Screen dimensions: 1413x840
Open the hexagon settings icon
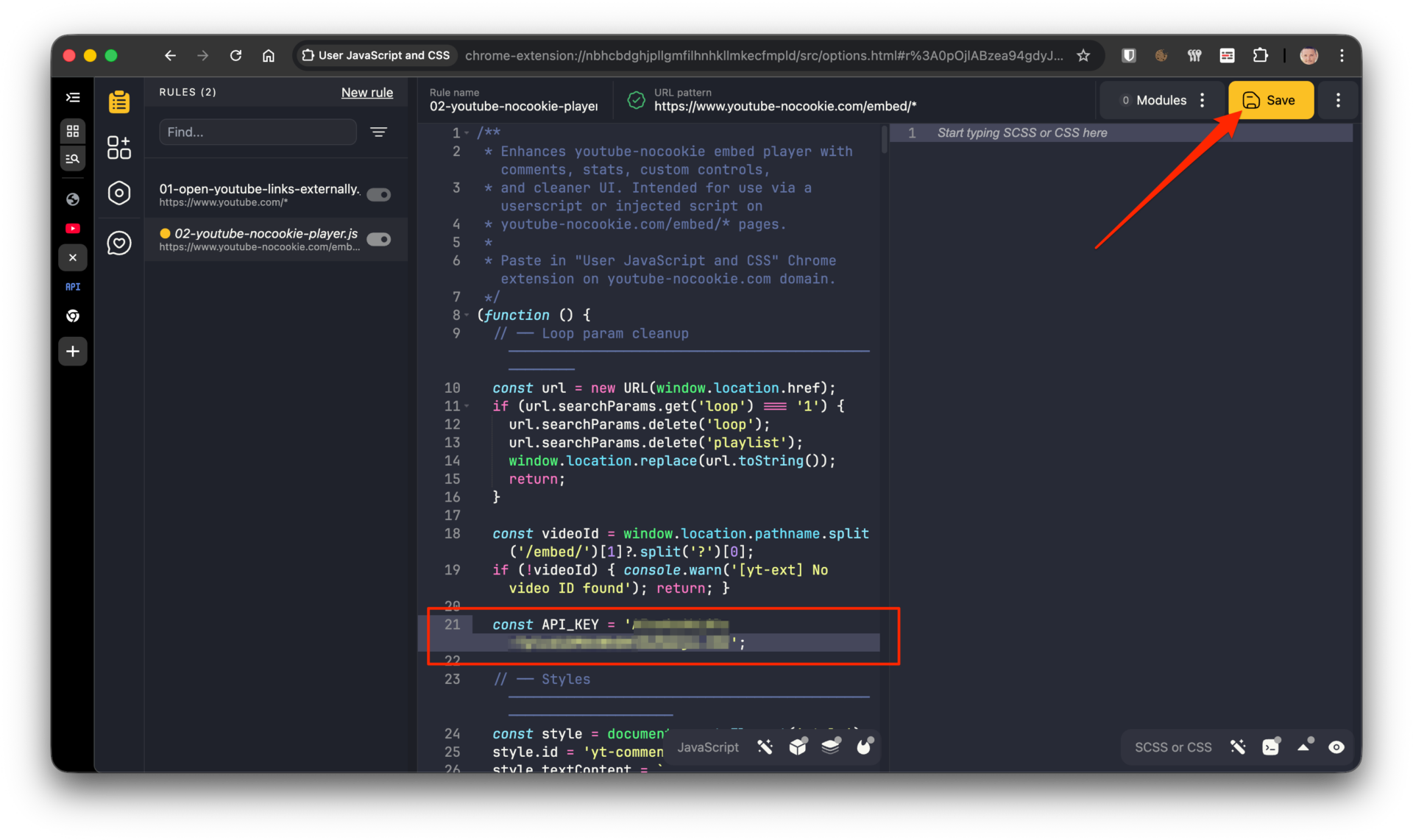pyautogui.click(x=118, y=193)
